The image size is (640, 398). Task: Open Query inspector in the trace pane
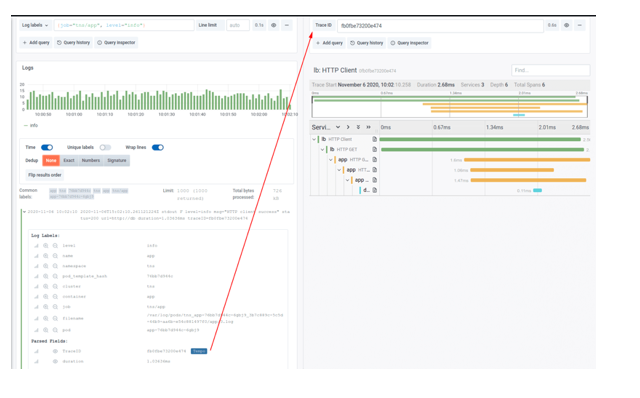pos(409,43)
